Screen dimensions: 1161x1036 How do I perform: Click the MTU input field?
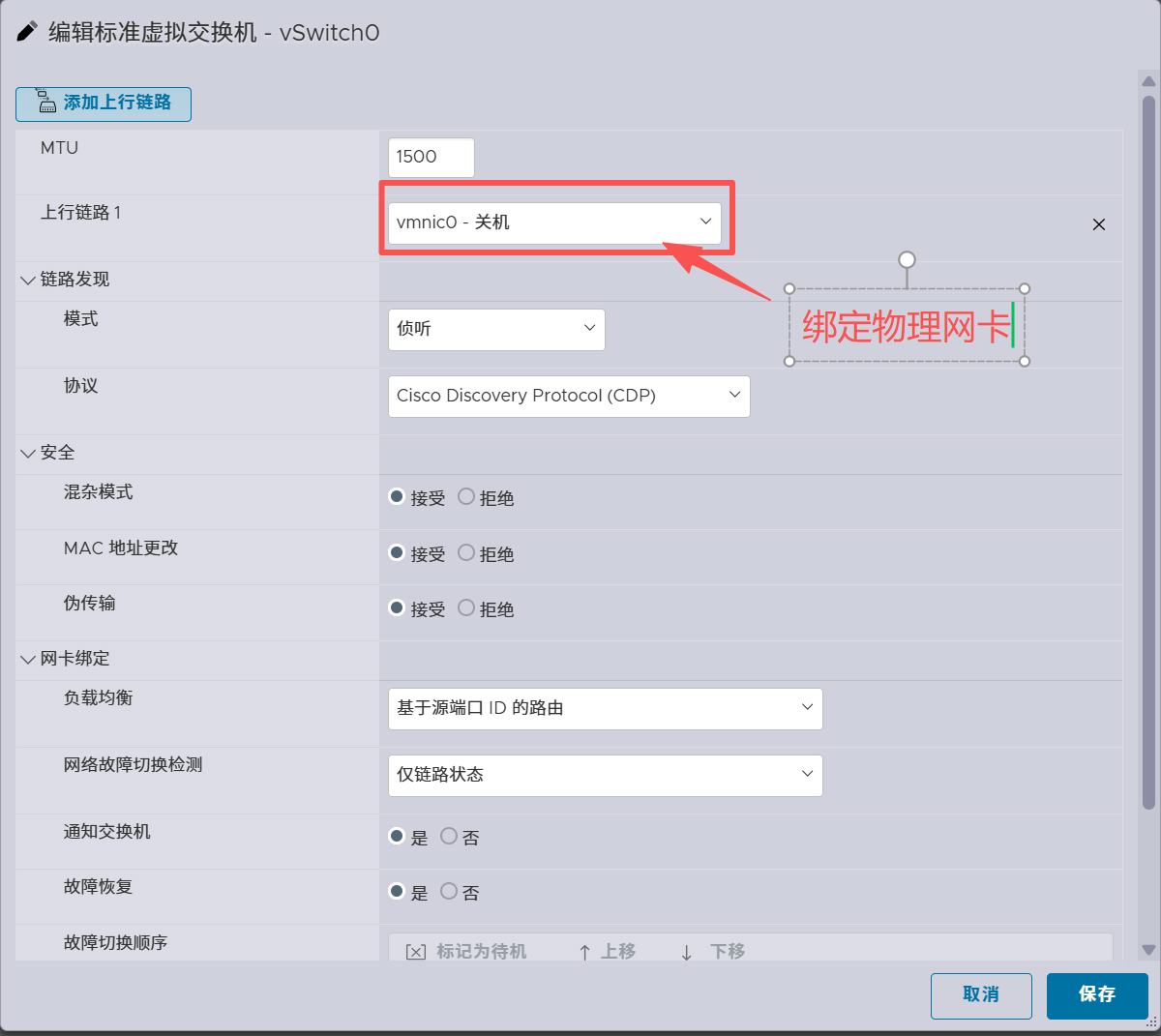pyautogui.click(x=431, y=158)
